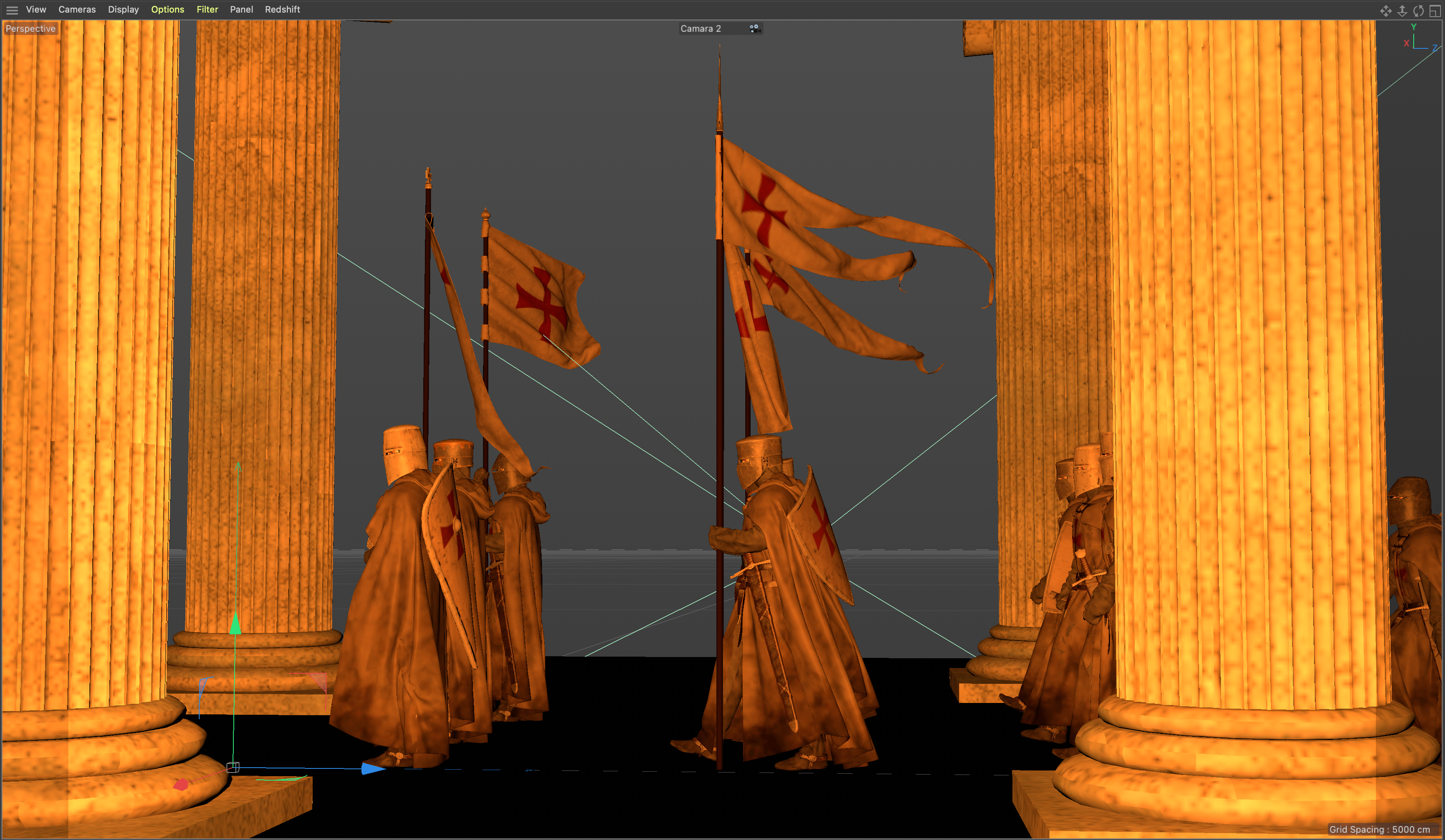Click the Orbit camera rotate icon

coord(1419,11)
